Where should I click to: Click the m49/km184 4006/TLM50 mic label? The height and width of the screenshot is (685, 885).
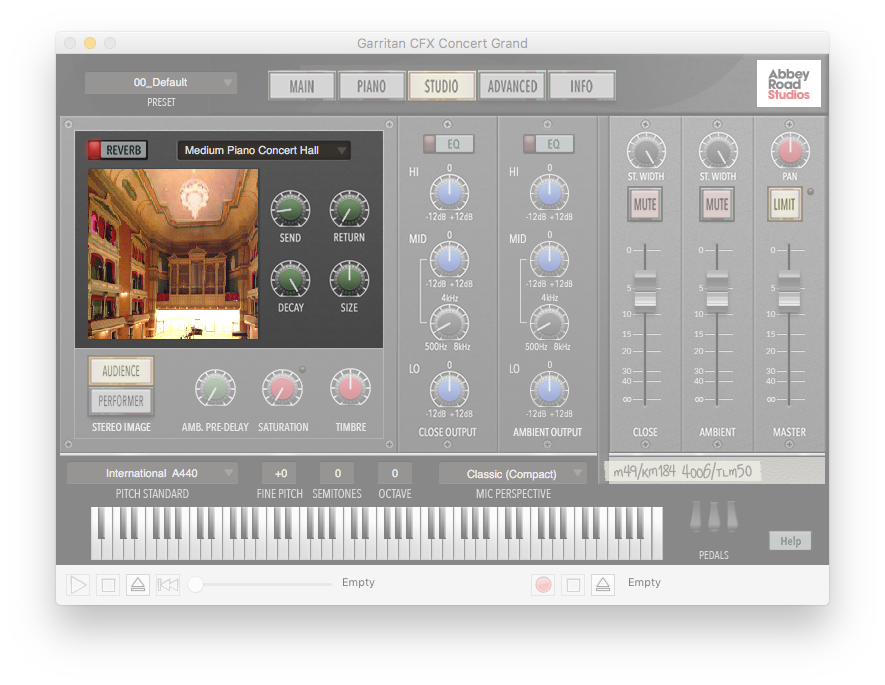click(683, 471)
